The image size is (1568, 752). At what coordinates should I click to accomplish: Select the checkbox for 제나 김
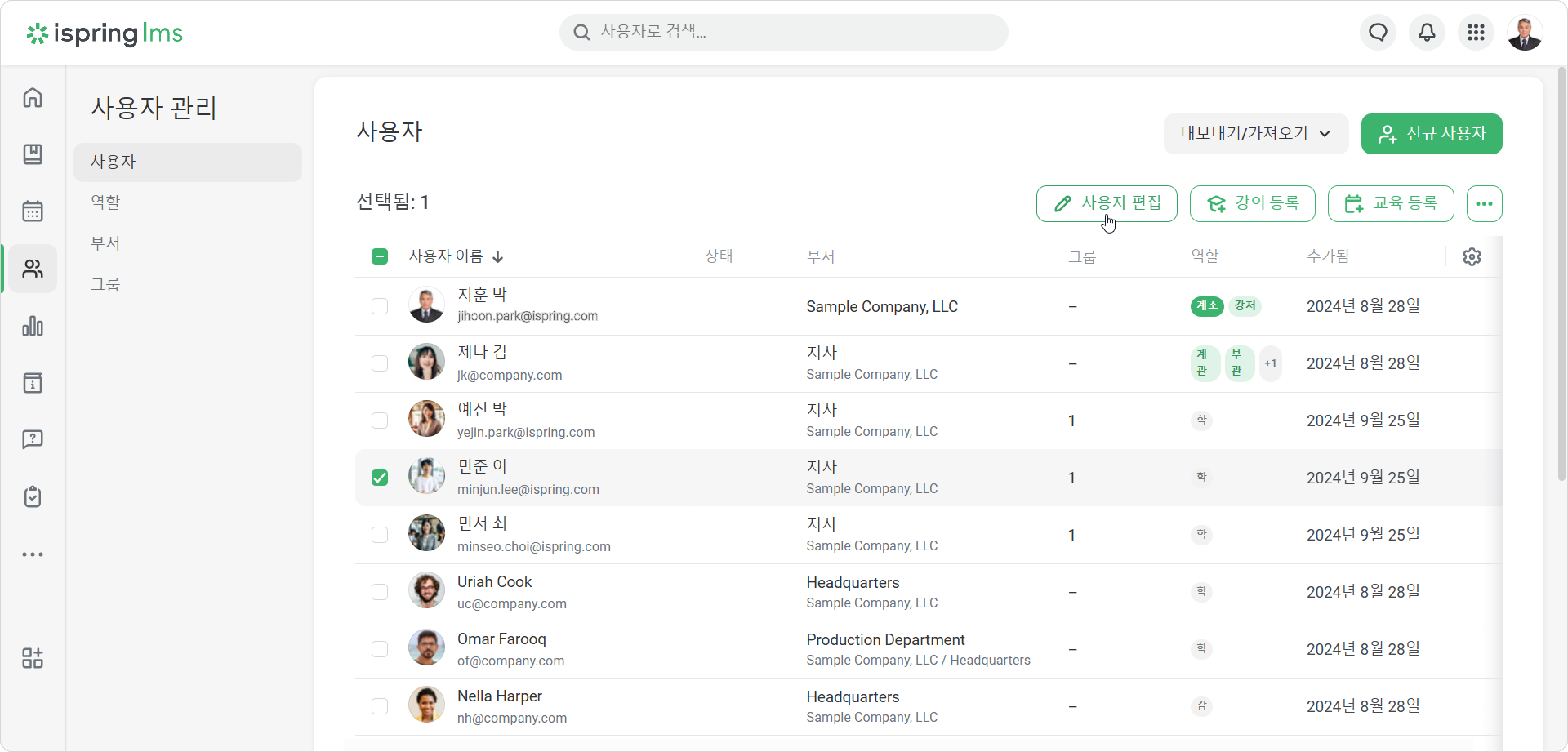point(380,363)
